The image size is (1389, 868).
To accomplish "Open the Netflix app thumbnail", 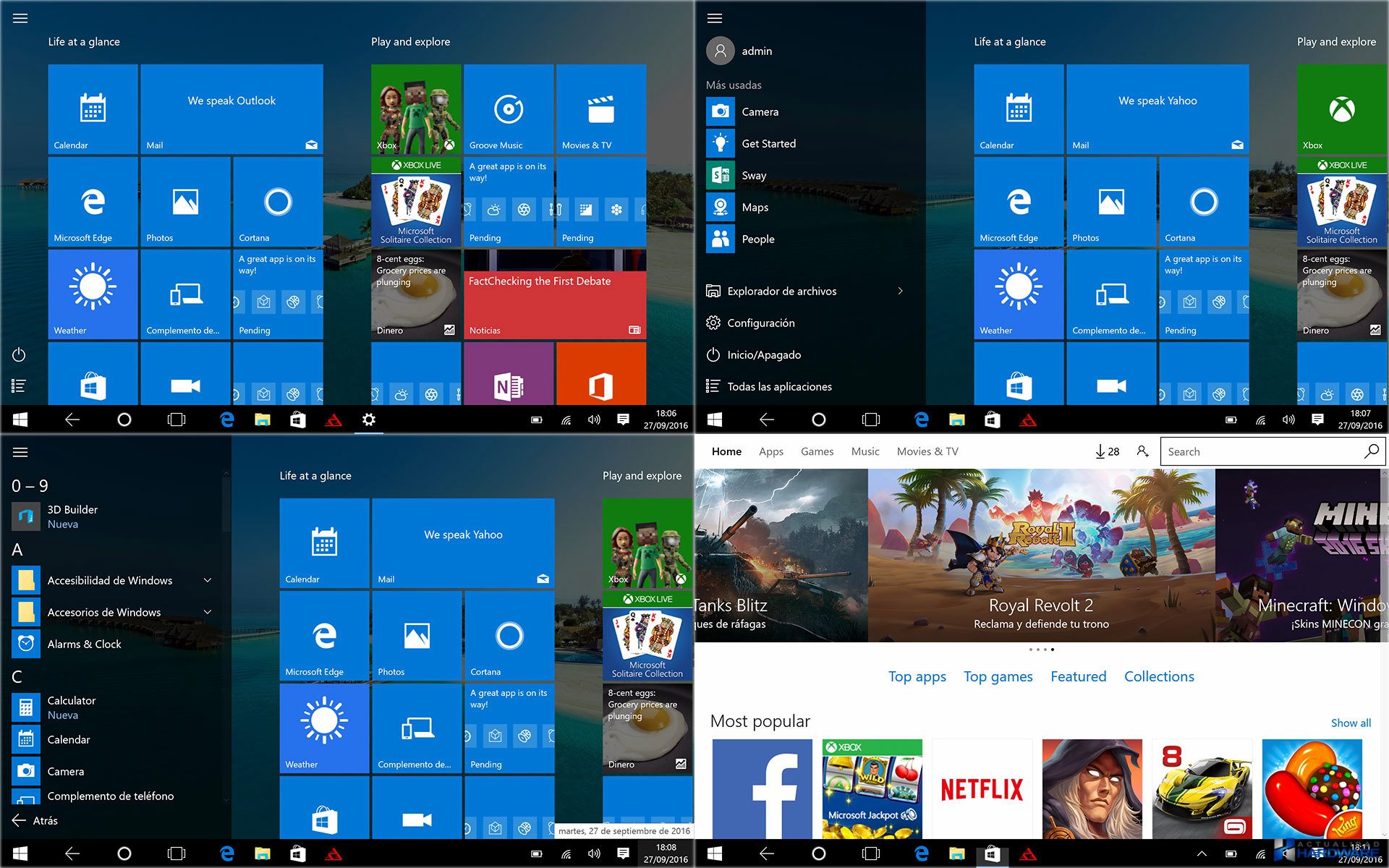I will pyautogui.click(x=982, y=788).
